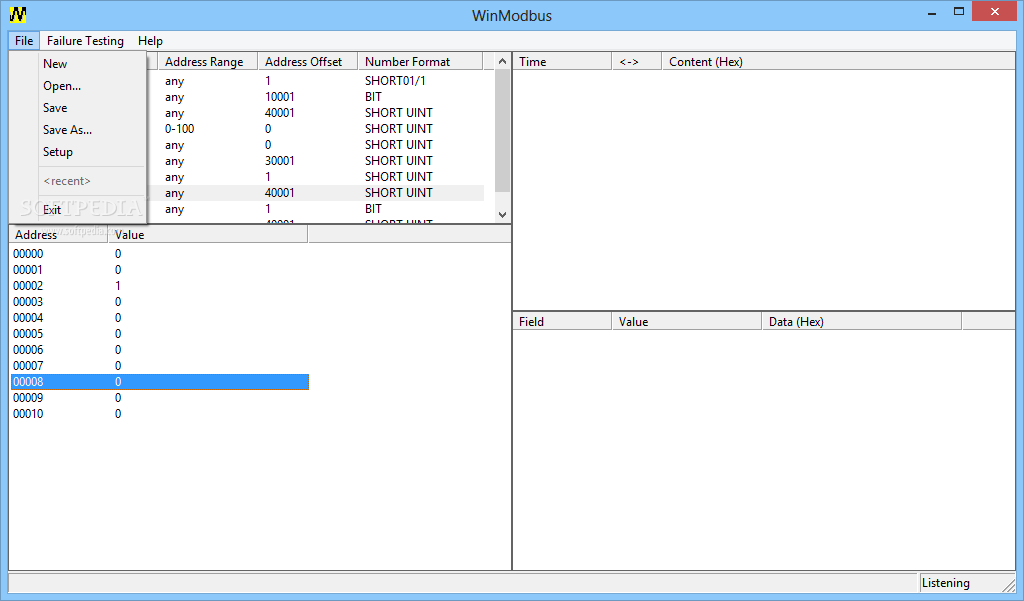The width and height of the screenshot is (1024, 601).
Task: Click value 1 of address 00002
Action: point(118,285)
